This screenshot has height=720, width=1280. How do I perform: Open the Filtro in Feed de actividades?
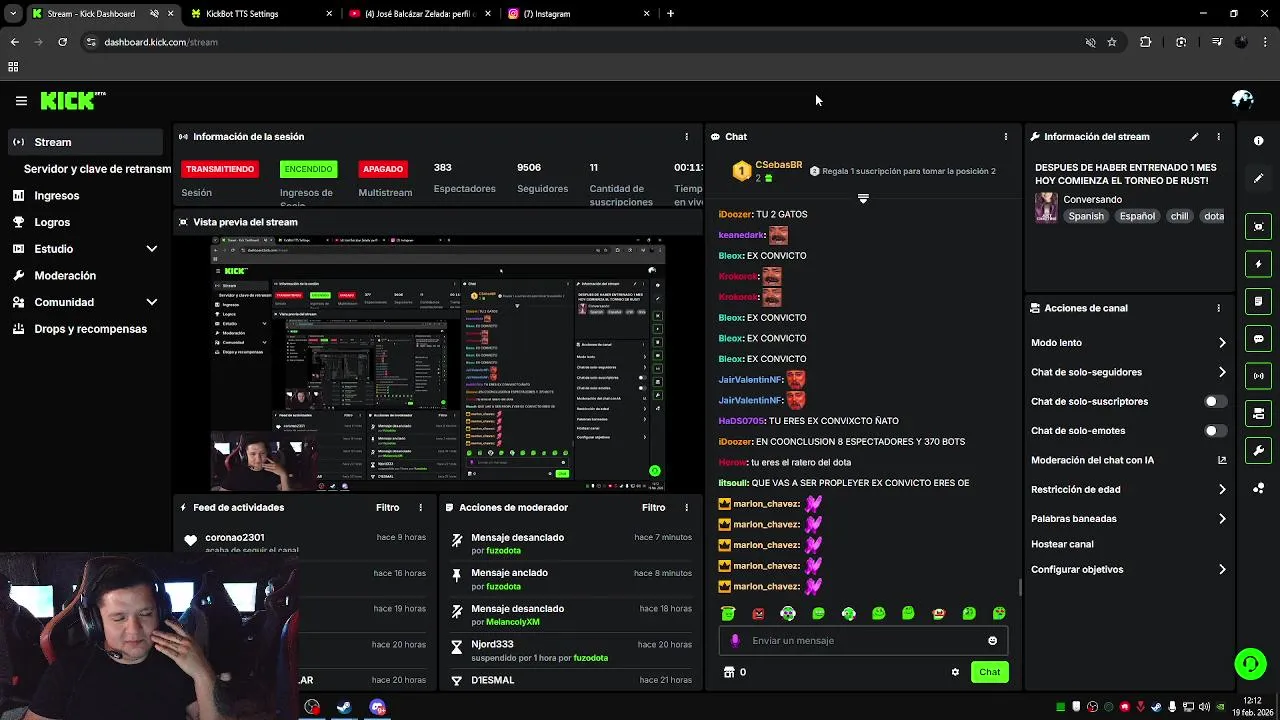click(x=387, y=508)
